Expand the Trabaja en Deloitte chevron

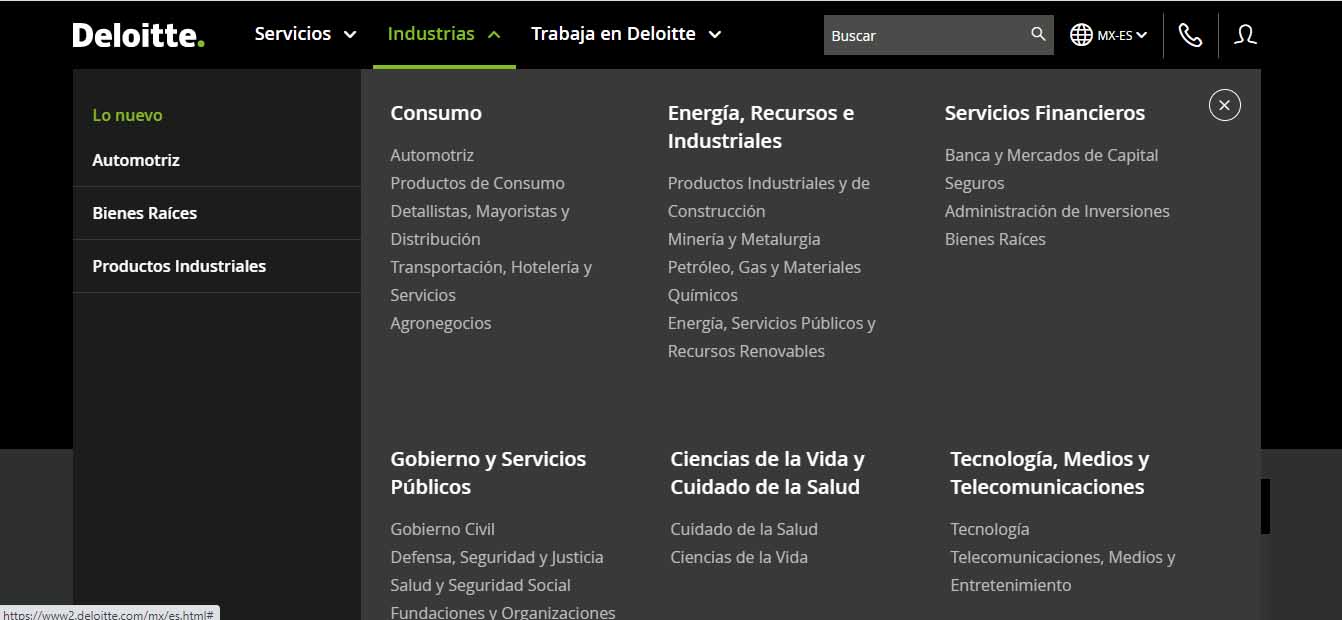(x=715, y=35)
